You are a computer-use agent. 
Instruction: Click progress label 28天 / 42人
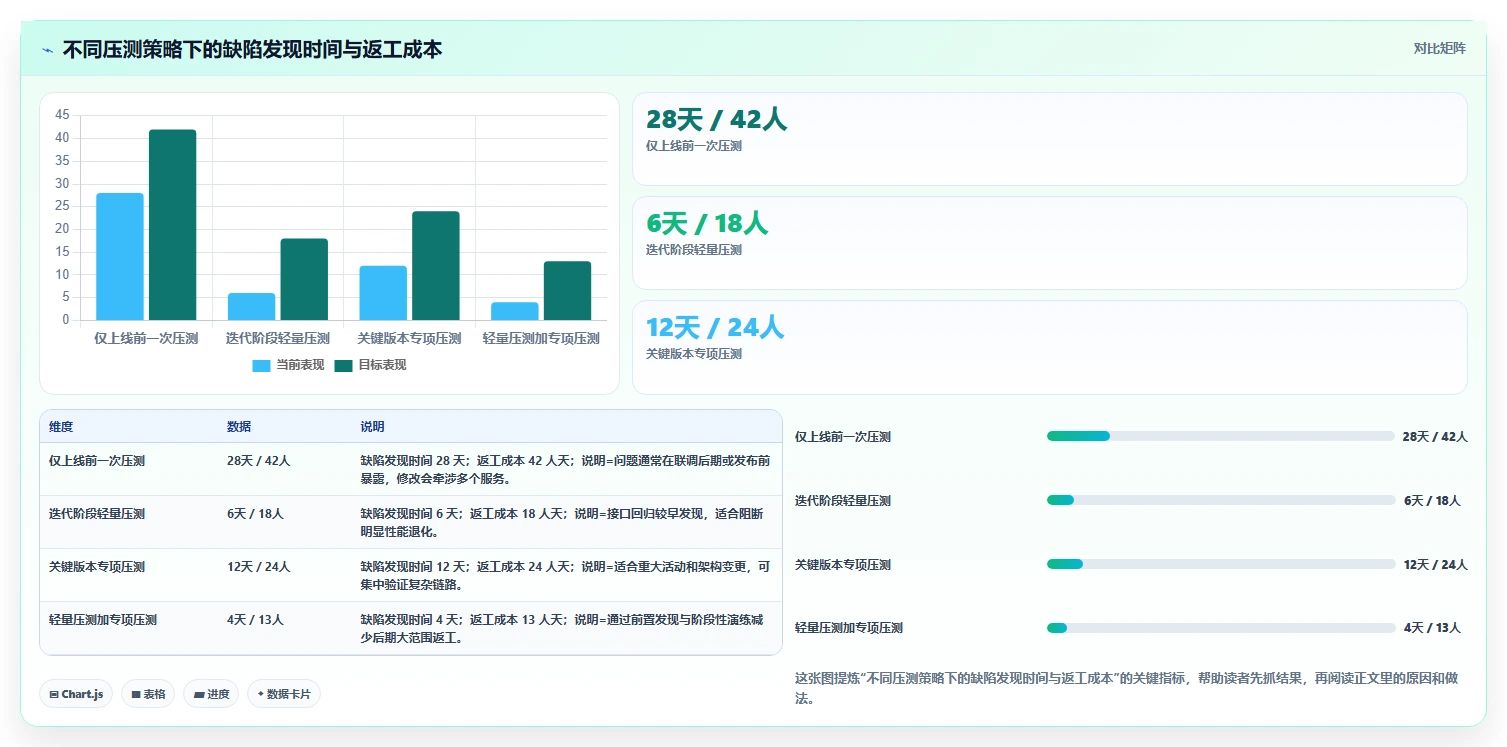1435,436
